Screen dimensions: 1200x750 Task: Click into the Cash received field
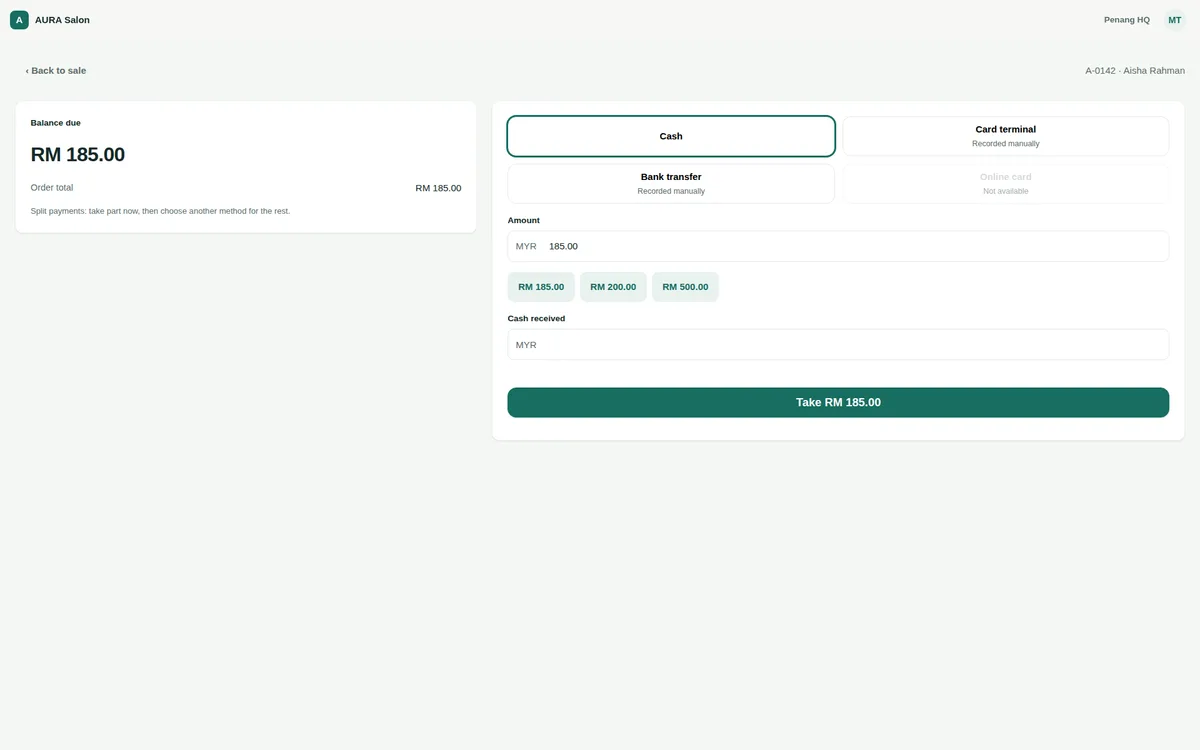pos(838,345)
